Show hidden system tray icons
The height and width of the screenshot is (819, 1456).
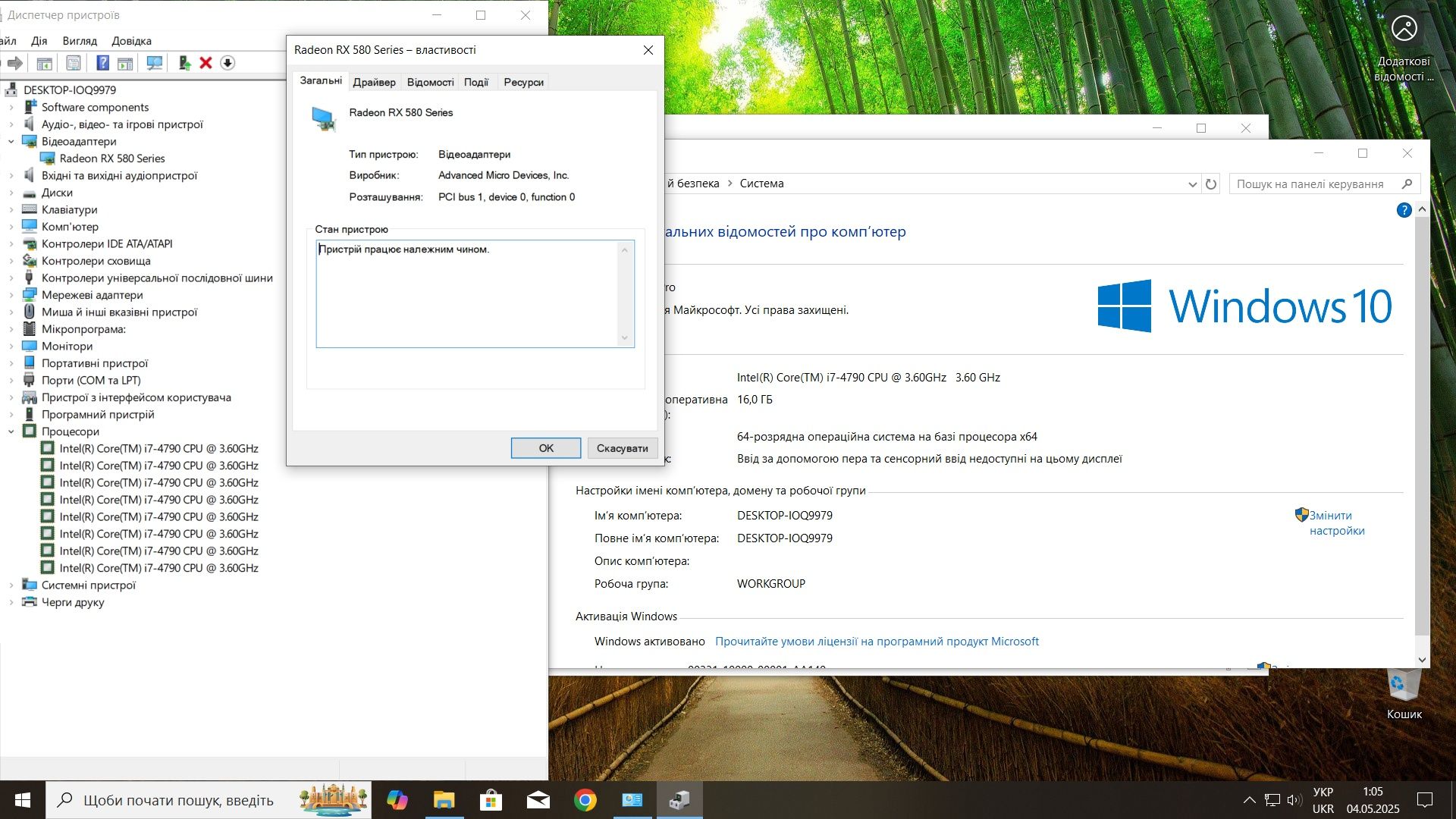(x=1249, y=800)
